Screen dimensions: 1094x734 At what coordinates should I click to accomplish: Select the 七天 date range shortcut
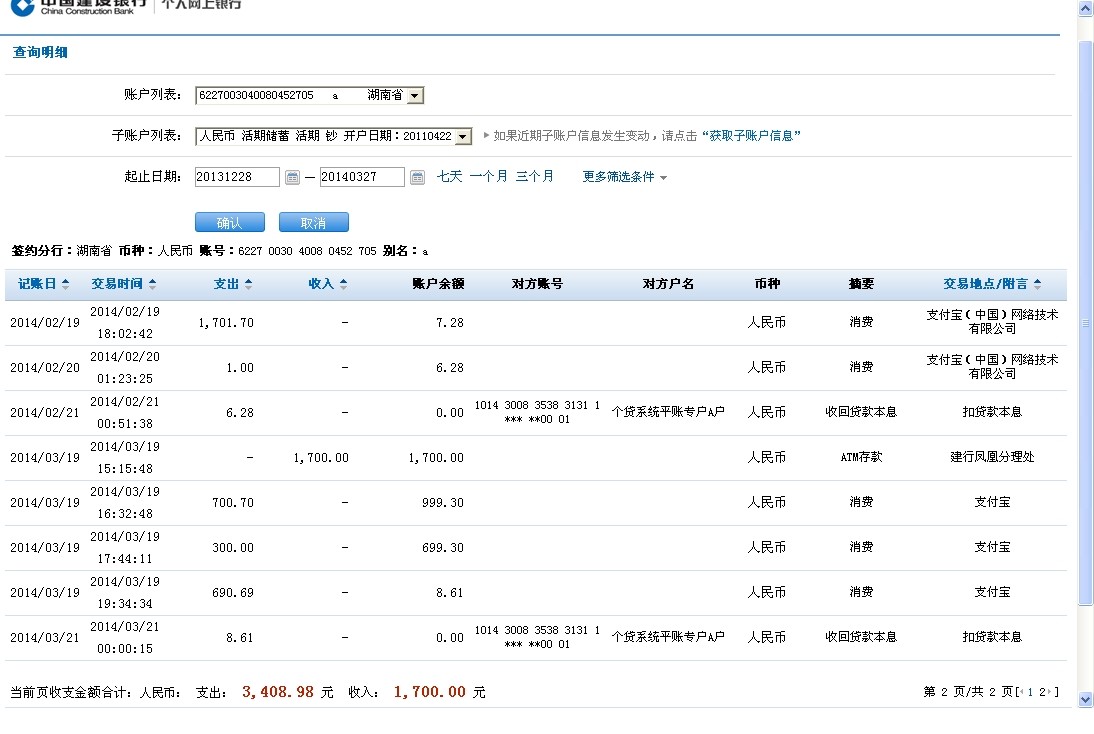(449, 176)
